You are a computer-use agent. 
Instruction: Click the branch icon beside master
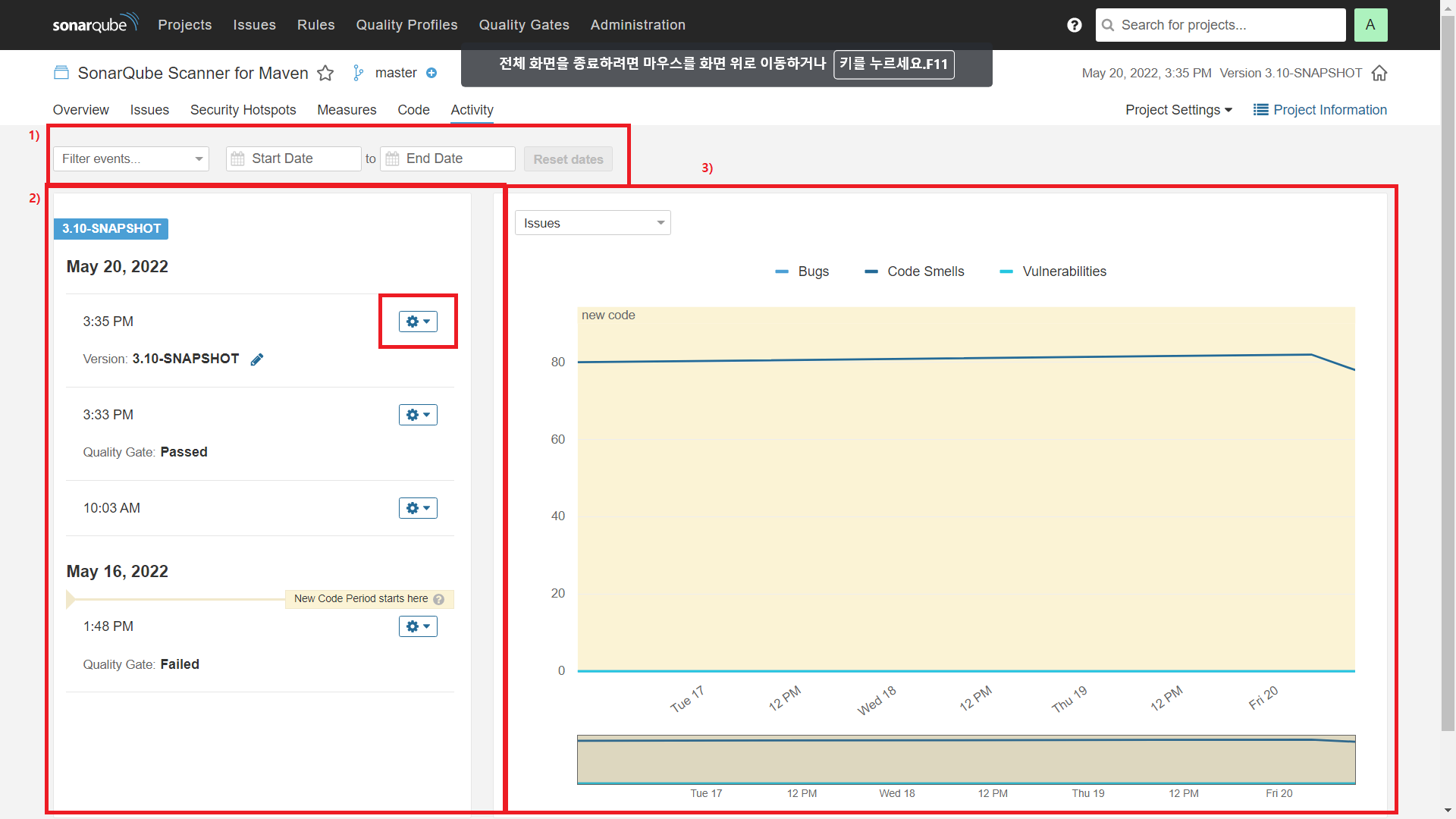point(358,73)
